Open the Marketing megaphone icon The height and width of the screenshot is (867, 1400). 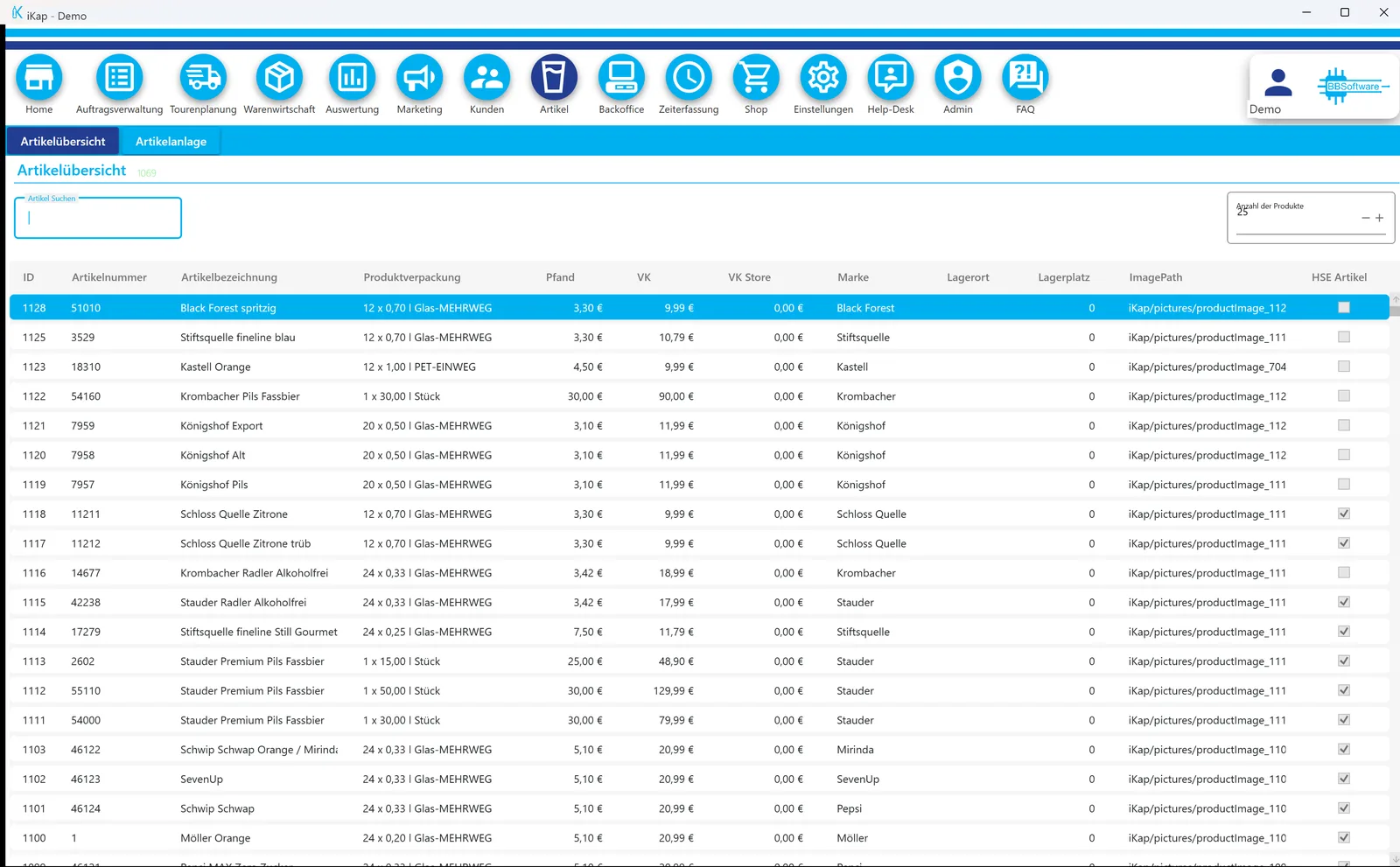pos(419,77)
